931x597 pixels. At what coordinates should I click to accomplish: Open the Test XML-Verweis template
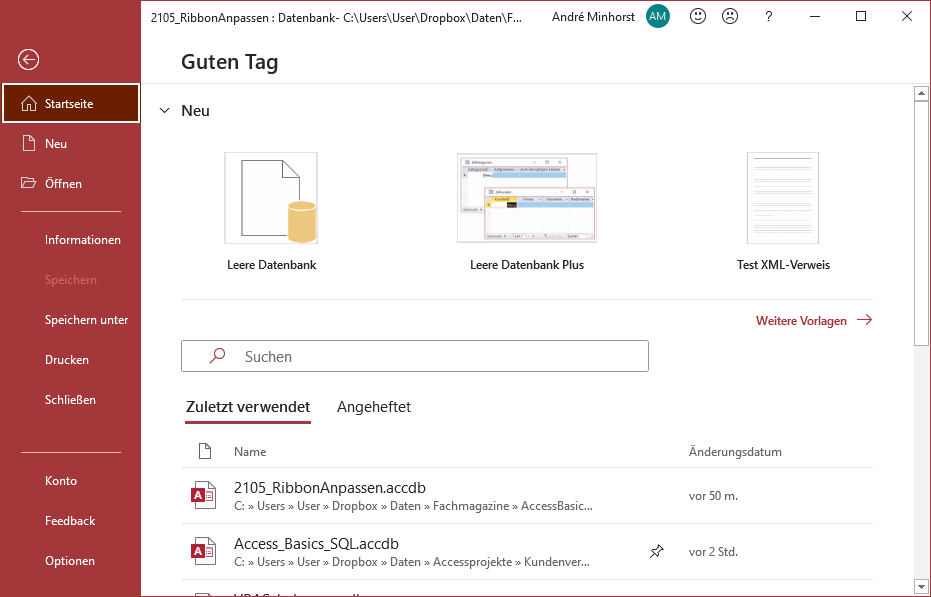coord(783,198)
